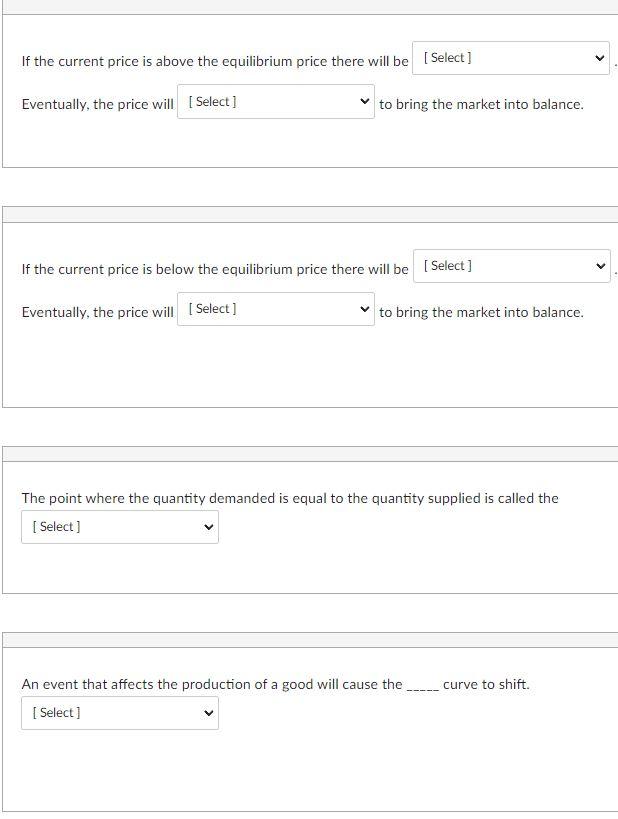Click the dropdown arrow in the last question

coord(207,712)
